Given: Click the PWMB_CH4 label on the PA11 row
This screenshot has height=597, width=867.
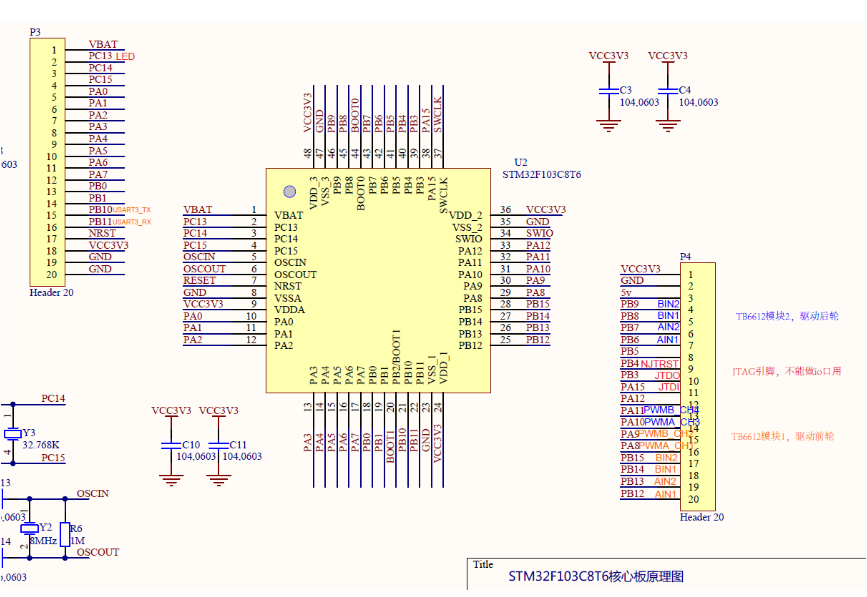Looking at the screenshot, I should (671, 410).
